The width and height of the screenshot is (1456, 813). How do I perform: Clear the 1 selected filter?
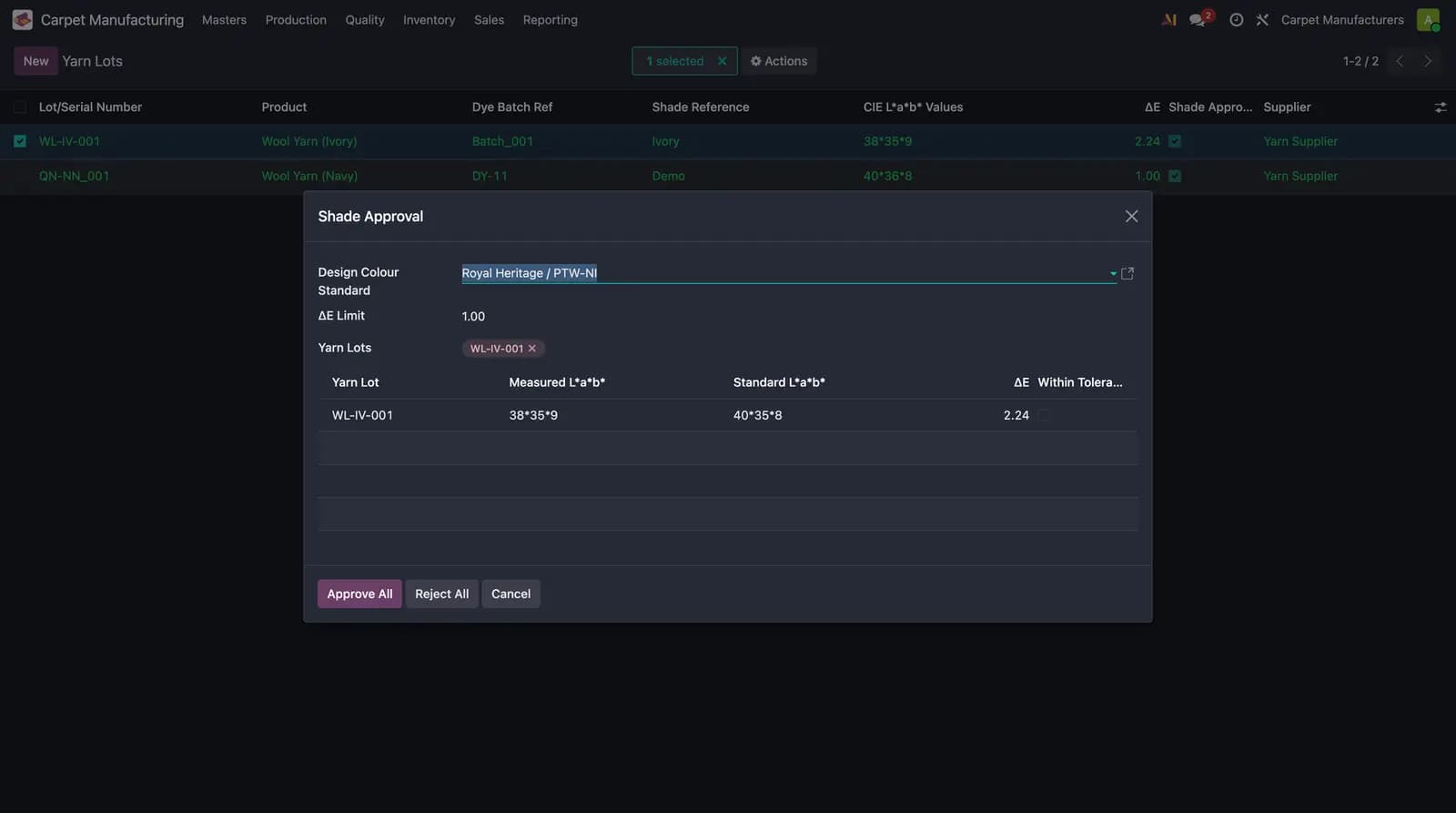tap(722, 61)
